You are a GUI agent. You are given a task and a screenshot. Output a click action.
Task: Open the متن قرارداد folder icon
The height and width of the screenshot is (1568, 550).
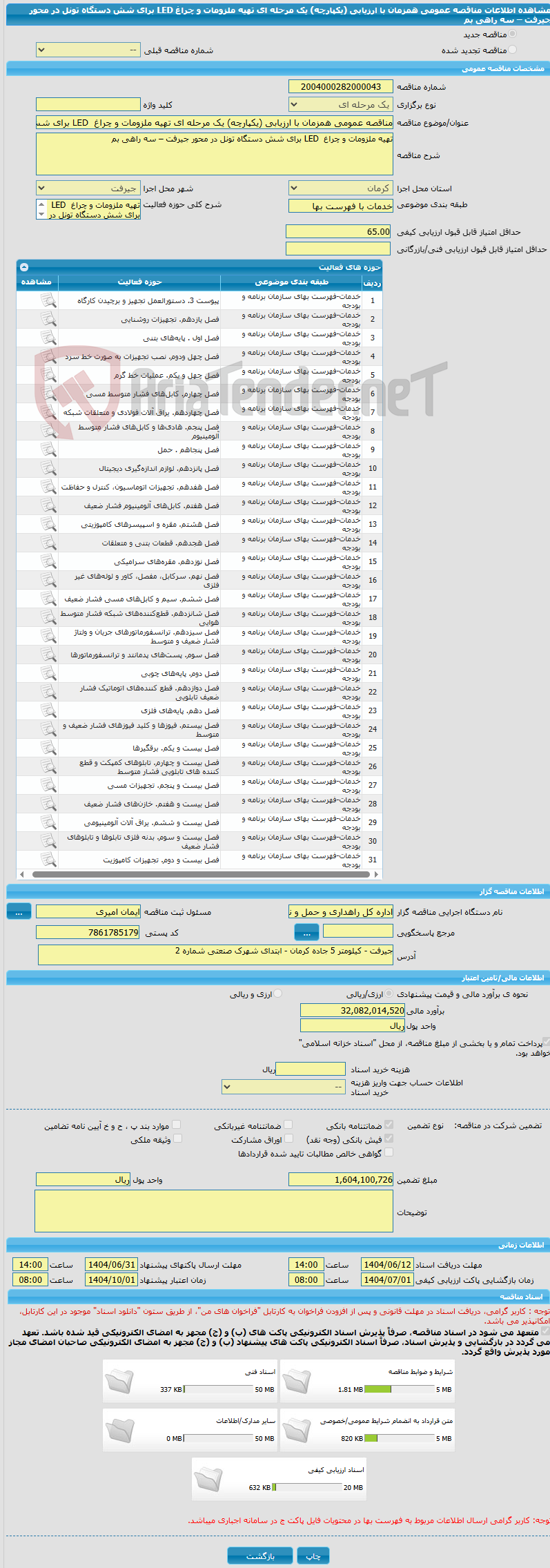pos(297,1430)
